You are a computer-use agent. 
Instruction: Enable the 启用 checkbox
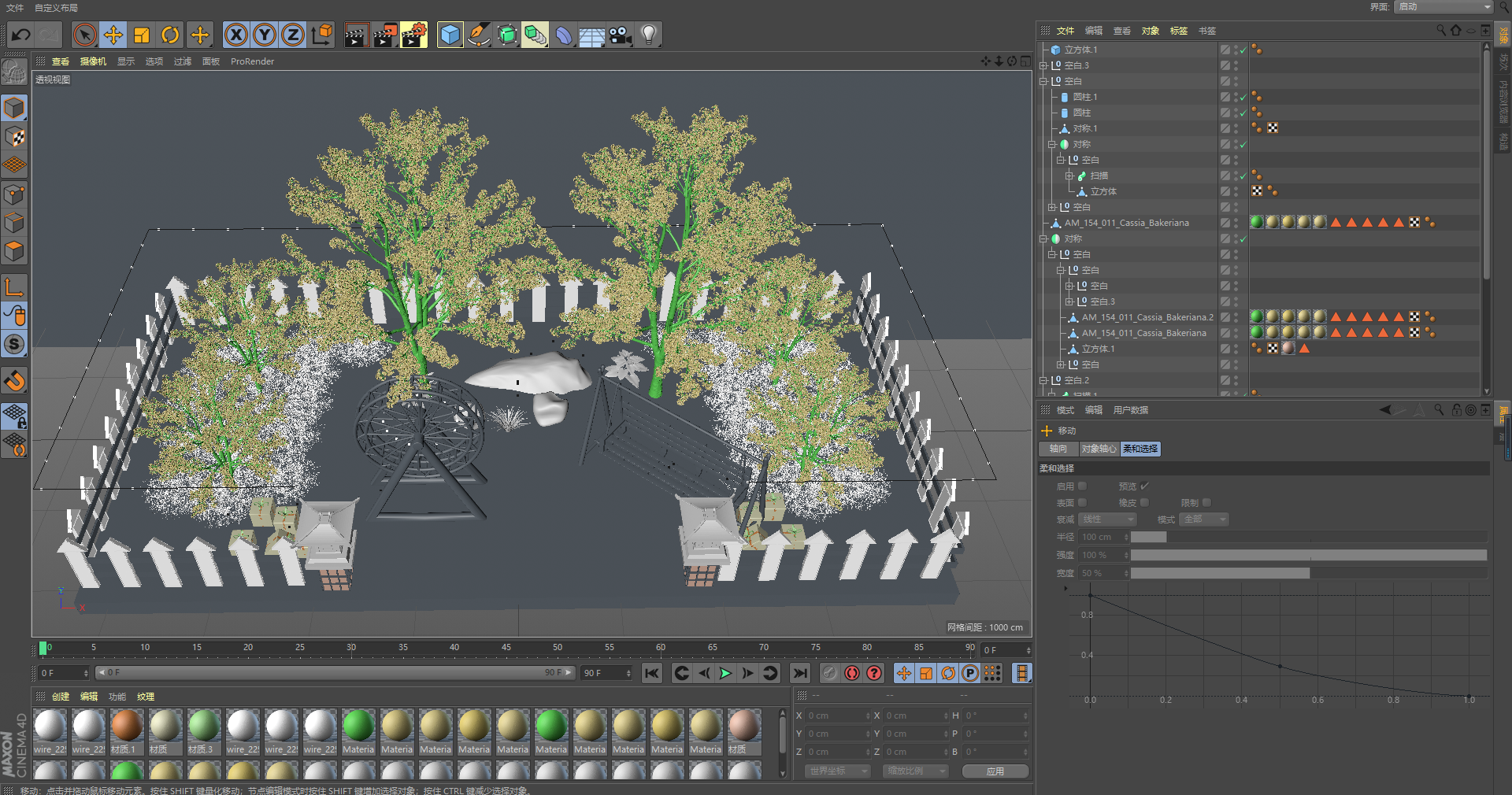[1082, 486]
